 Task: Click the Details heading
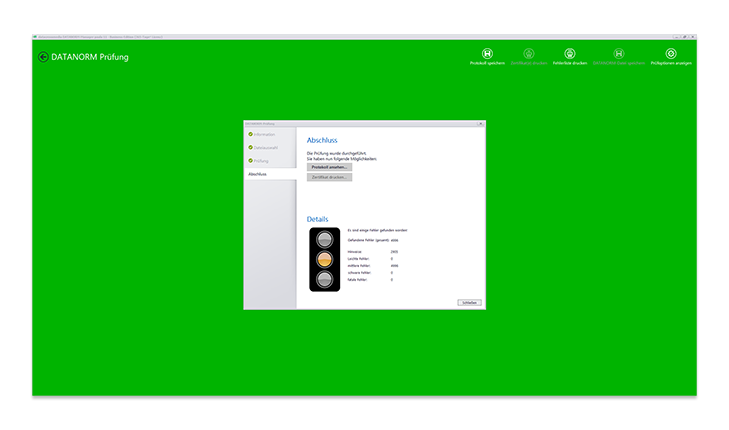click(x=317, y=219)
